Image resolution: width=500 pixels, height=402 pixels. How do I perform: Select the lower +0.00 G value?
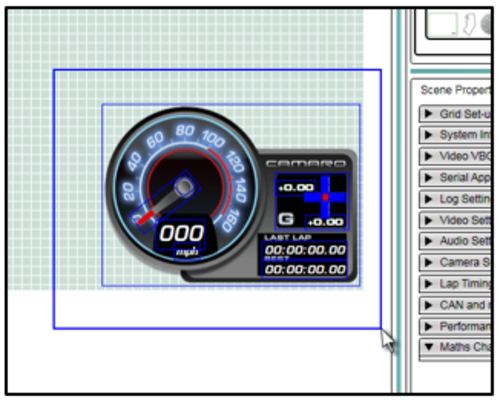[325, 222]
